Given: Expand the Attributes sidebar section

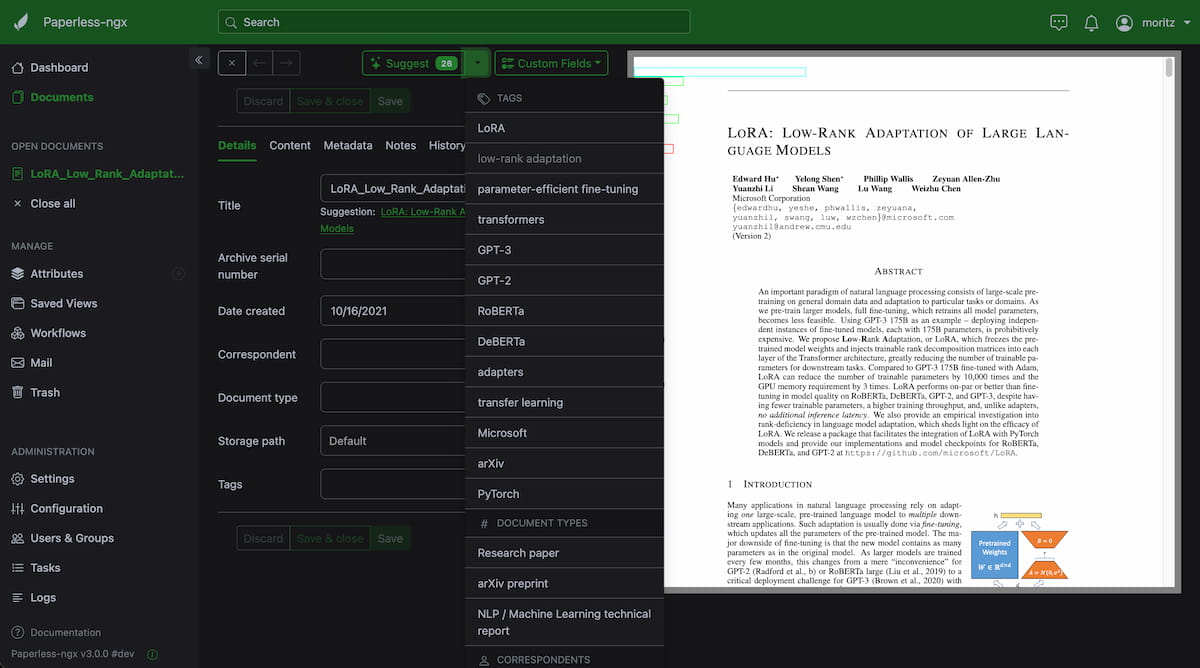Looking at the screenshot, I should coord(178,273).
